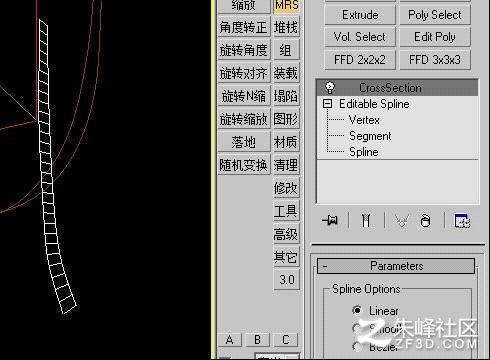
Task: Select the Bezier spline option
Action: pos(357,346)
